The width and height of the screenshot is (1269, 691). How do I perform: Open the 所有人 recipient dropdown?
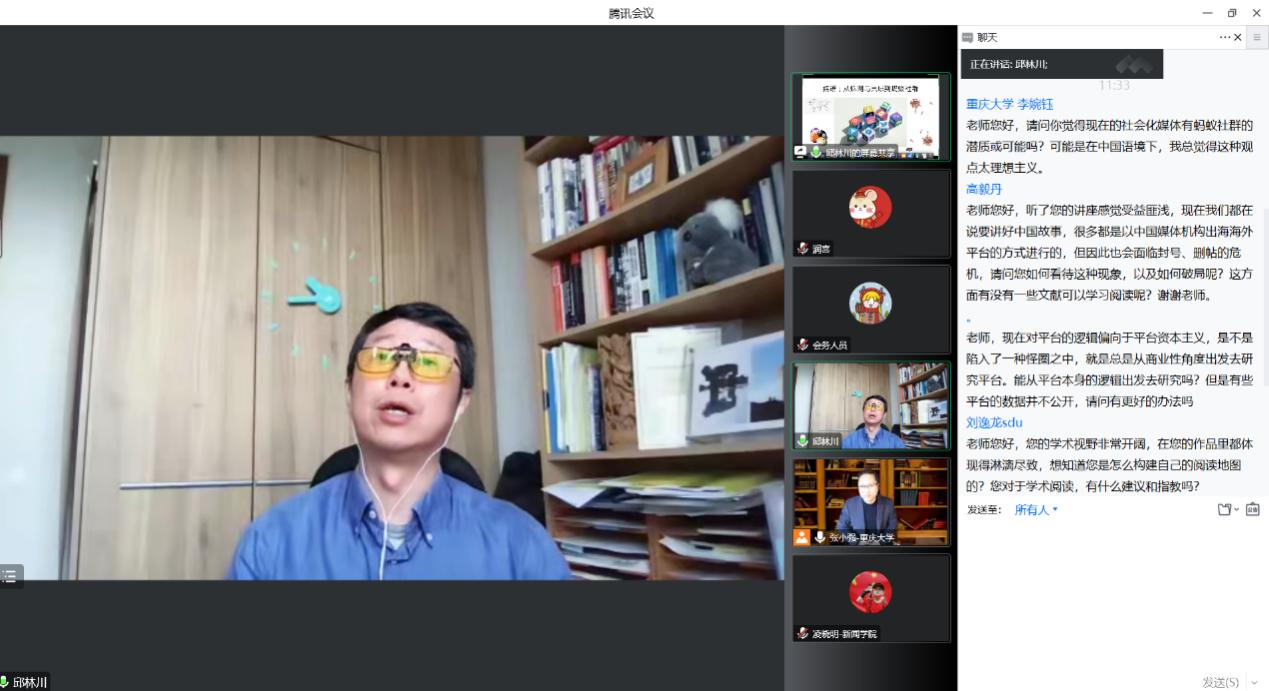tap(1036, 510)
